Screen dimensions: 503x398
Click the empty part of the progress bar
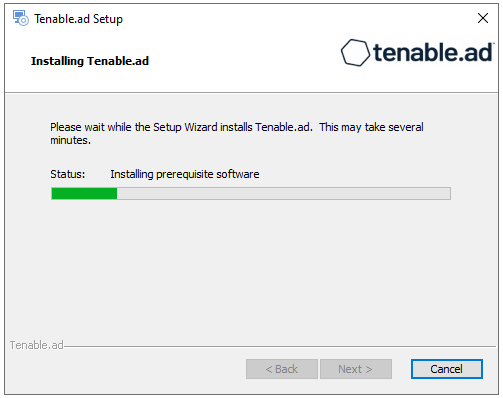click(x=284, y=194)
